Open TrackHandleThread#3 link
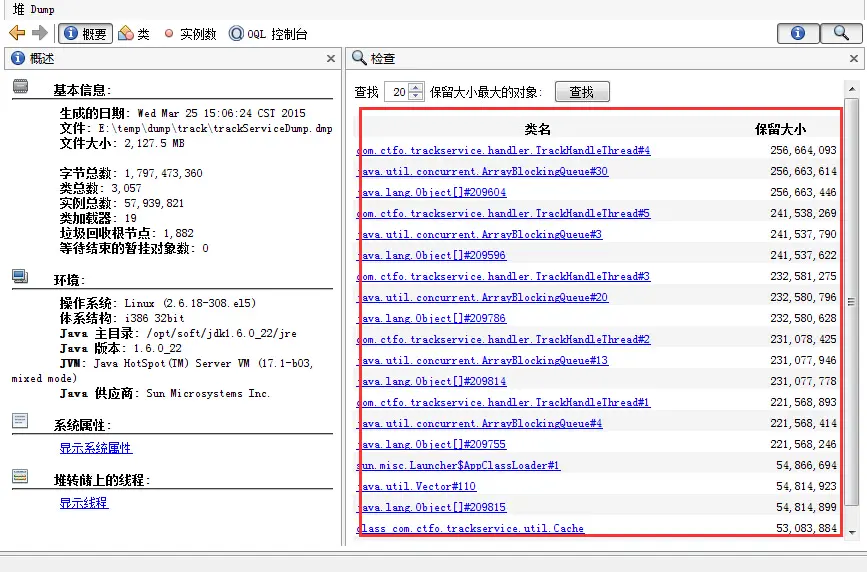The image size is (867, 572). [503, 277]
